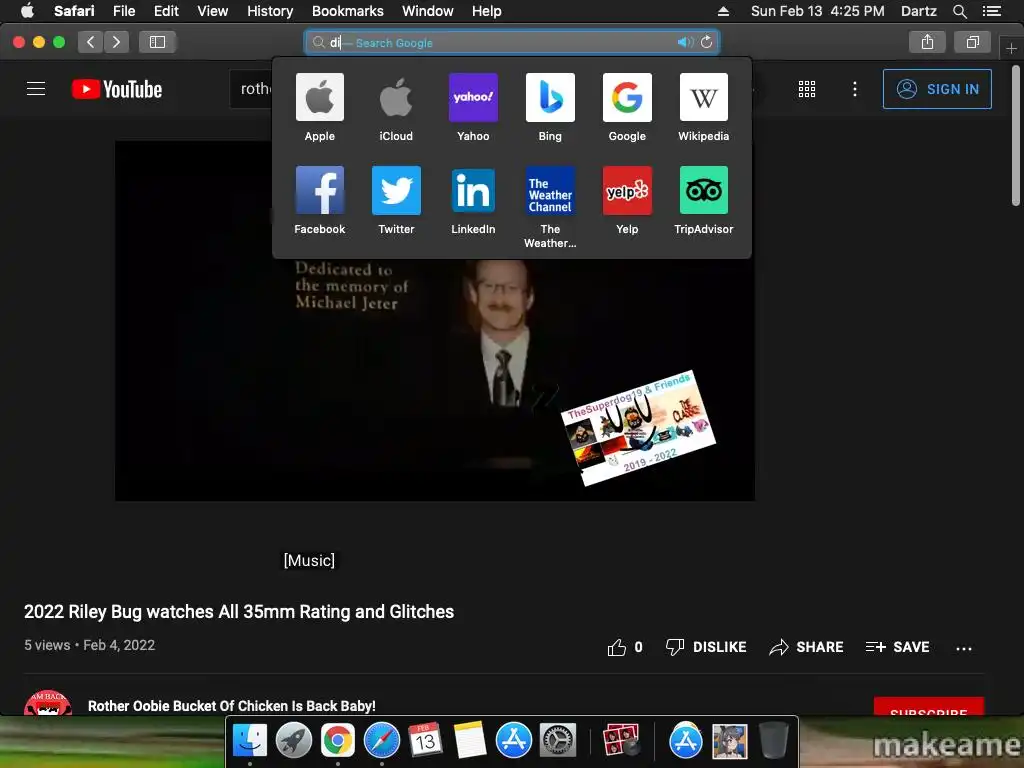Go forward with Safari's forward arrow
Viewport: 1024px width, 768px height.
(x=116, y=42)
